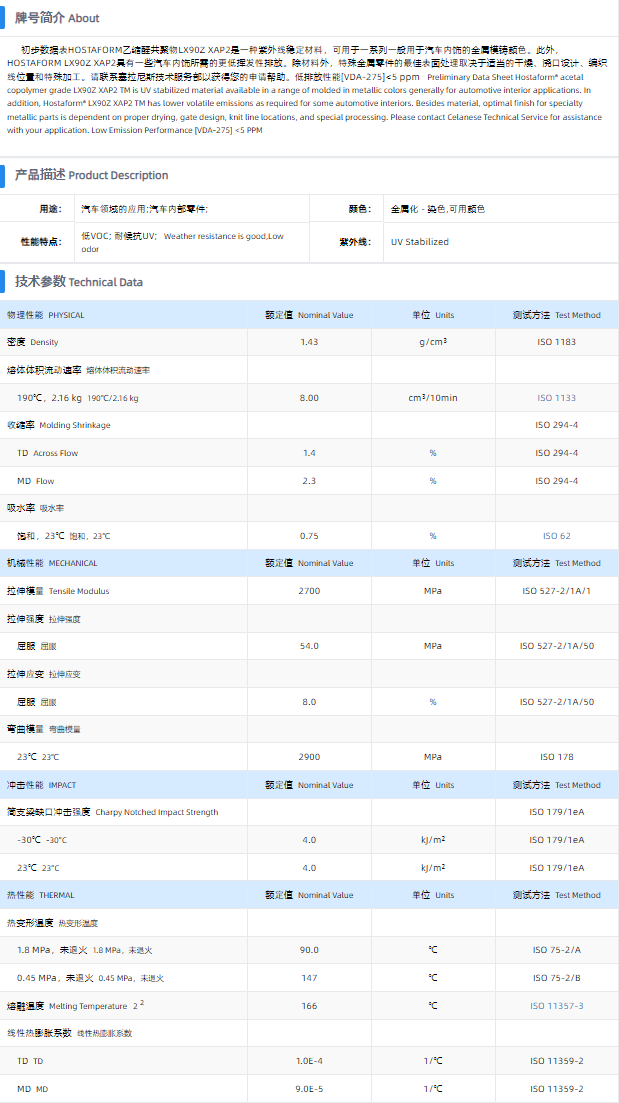Click ISO 75-2/A test method entry
This screenshot has height=1103, width=619.
tap(557, 950)
